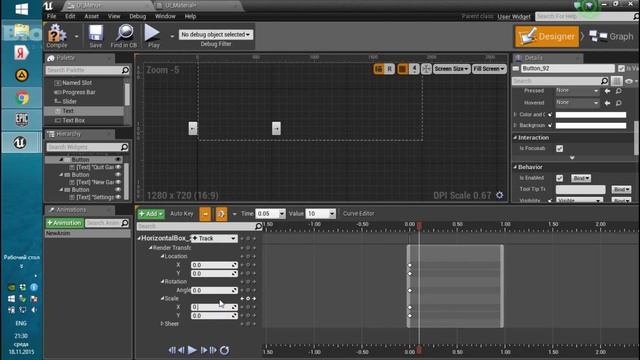
Task: Open the Fill Screen dropdown in the viewport
Action: click(489, 69)
